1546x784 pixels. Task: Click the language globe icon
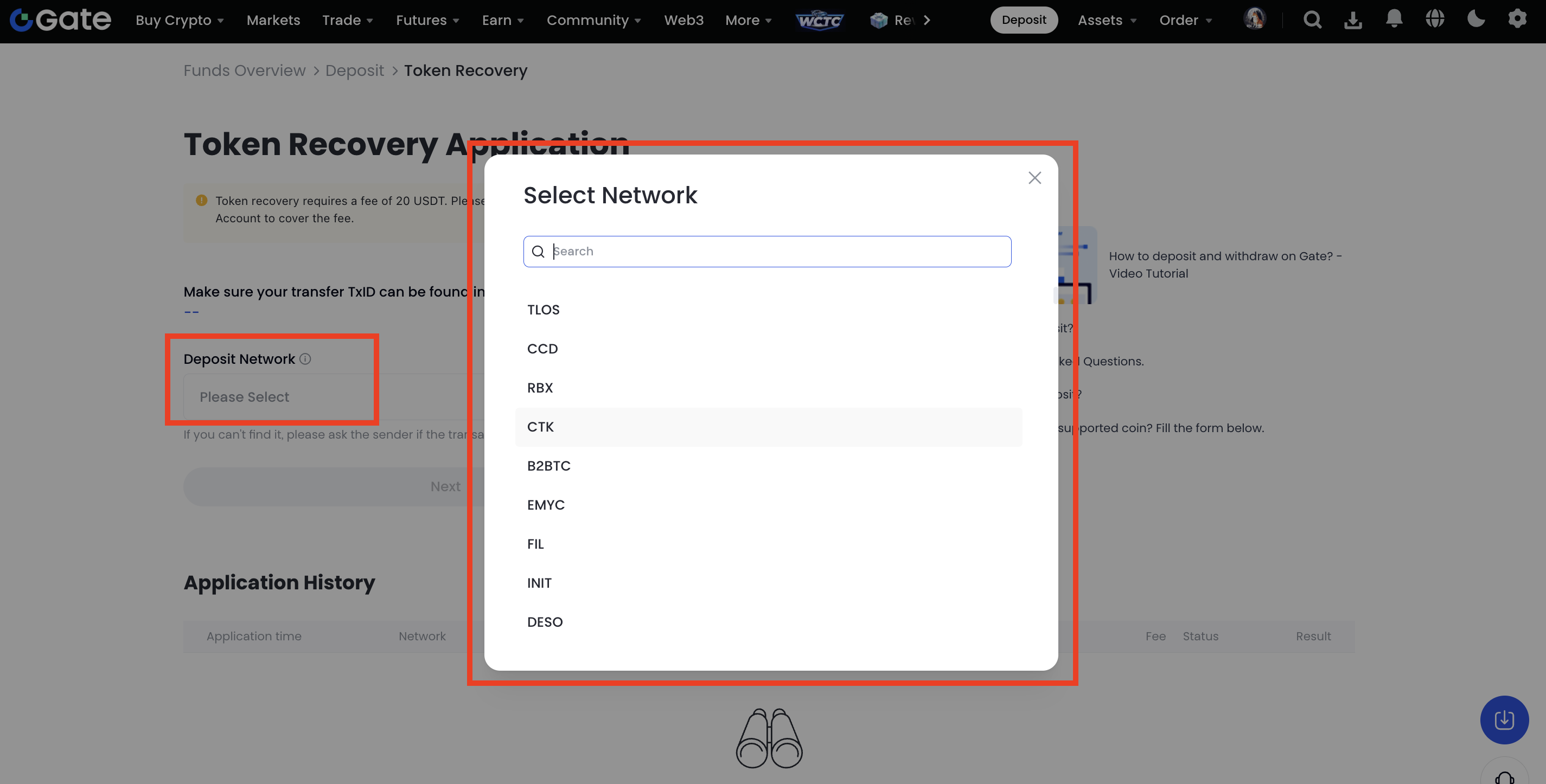coord(1435,19)
